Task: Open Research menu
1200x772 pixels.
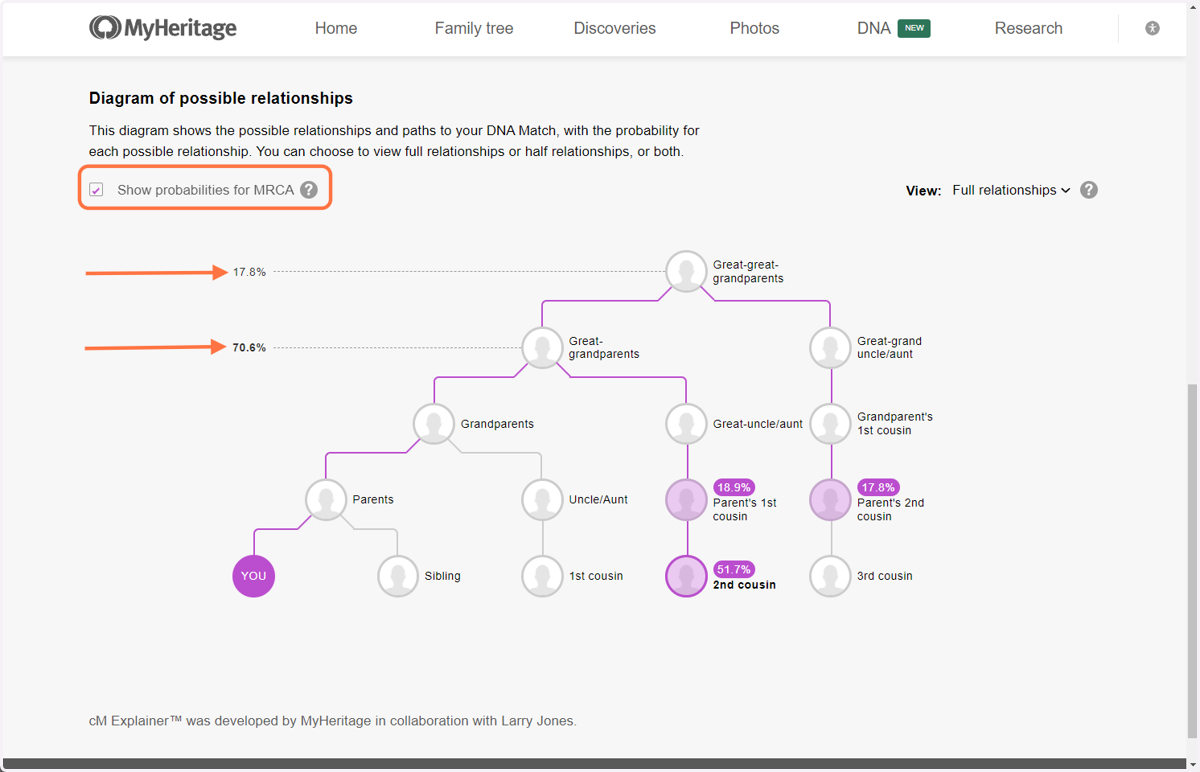Action: (1029, 28)
